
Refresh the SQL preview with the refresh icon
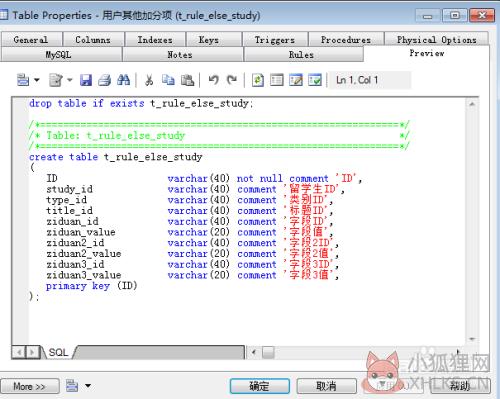tap(258, 80)
